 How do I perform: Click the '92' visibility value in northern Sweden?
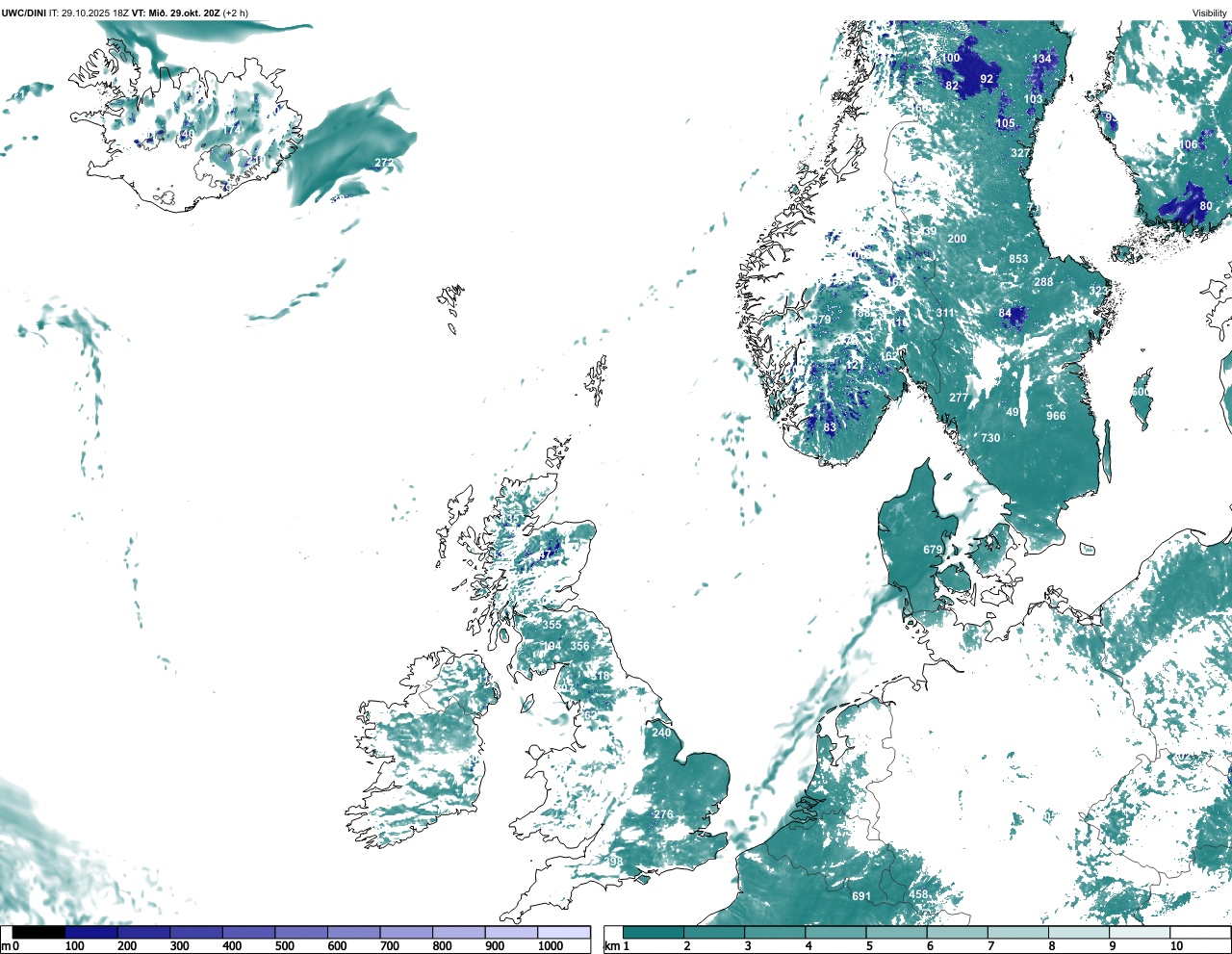coord(987,79)
